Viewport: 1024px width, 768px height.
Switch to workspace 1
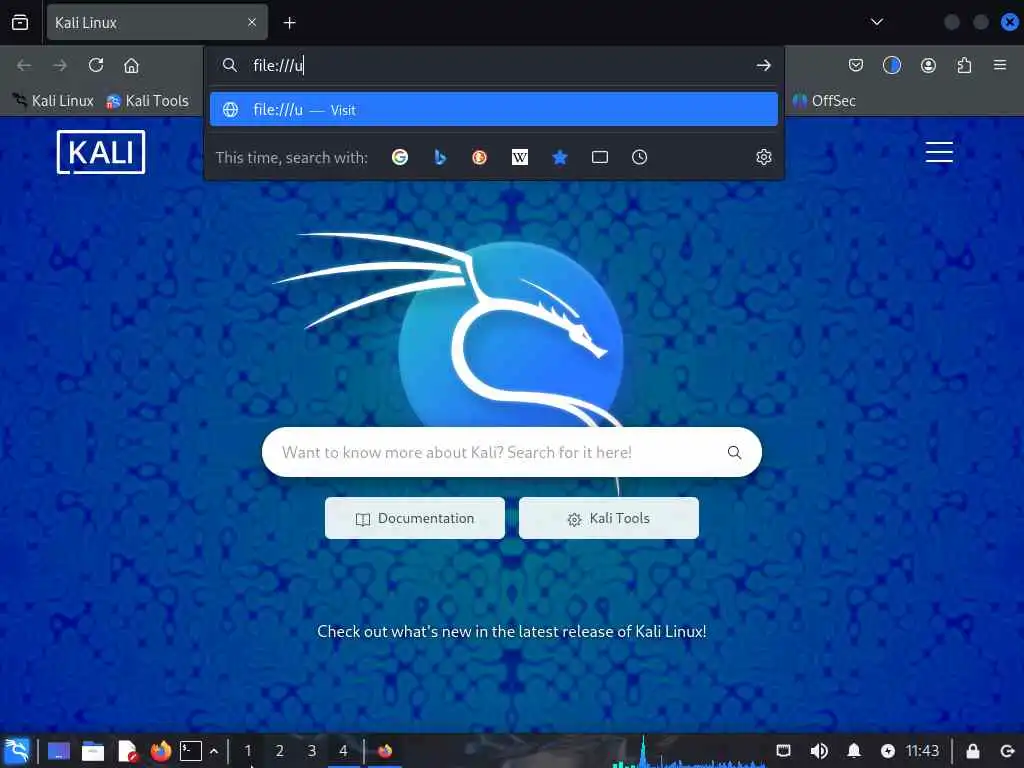coord(248,751)
